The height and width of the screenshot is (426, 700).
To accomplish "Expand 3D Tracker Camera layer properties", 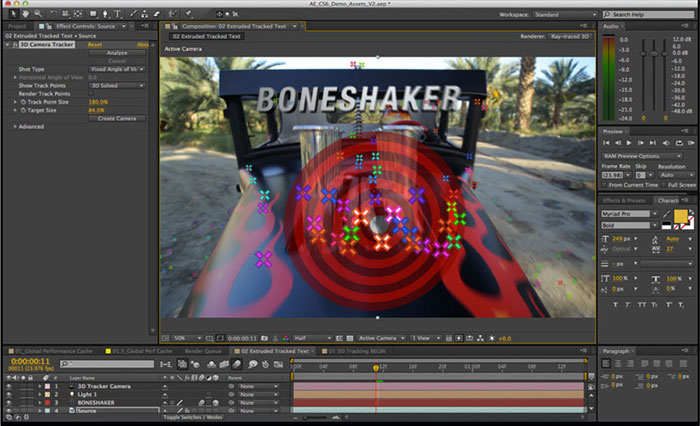I will tap(40, 386).
